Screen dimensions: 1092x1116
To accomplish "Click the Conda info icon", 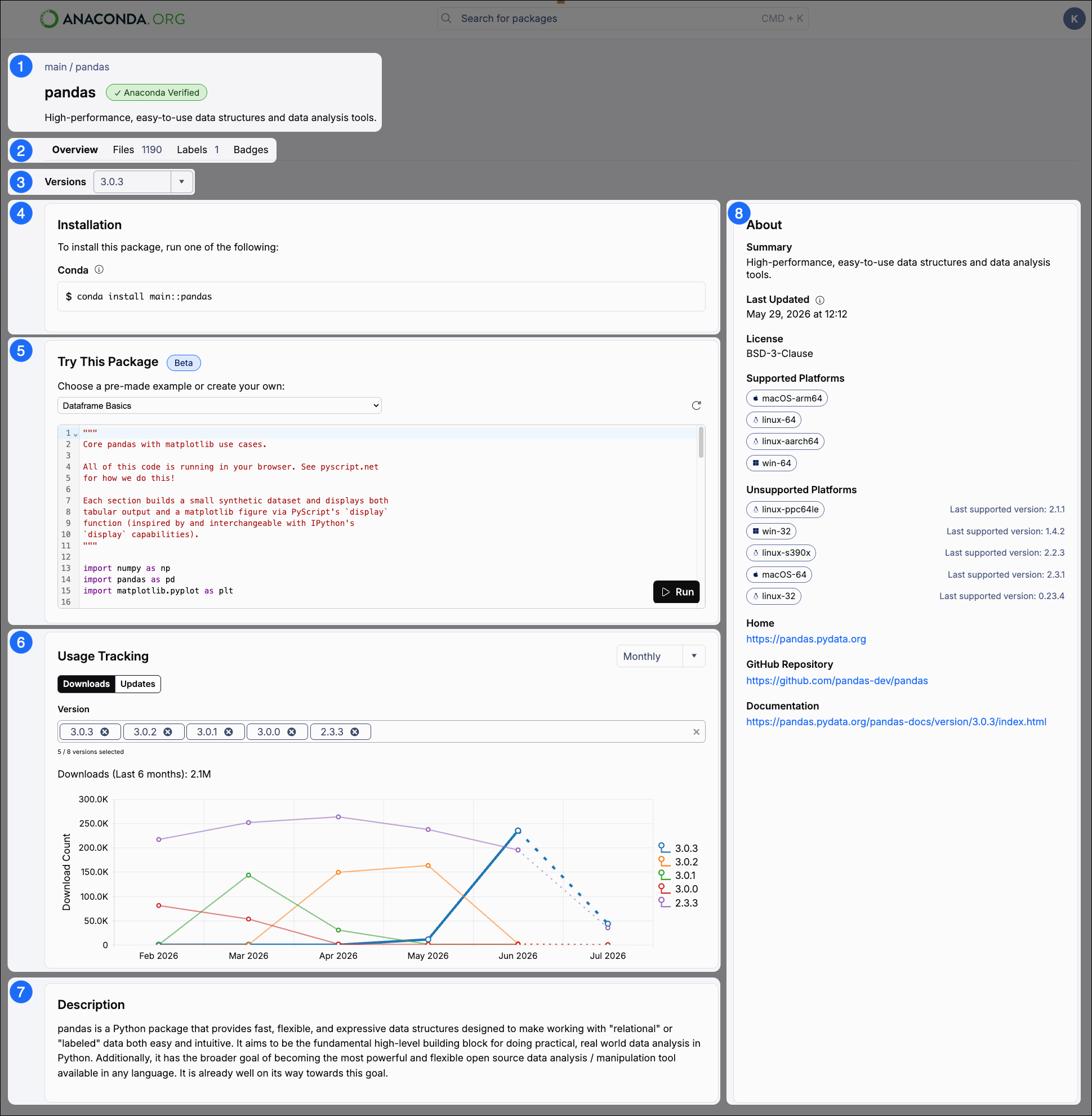I will coord(99,270).
